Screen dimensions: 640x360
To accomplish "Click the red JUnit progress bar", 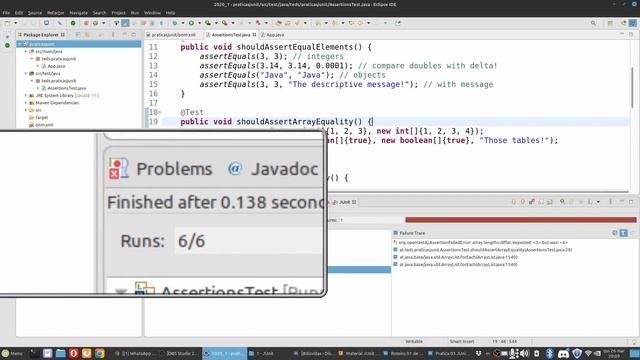I will tap(521, 220).
